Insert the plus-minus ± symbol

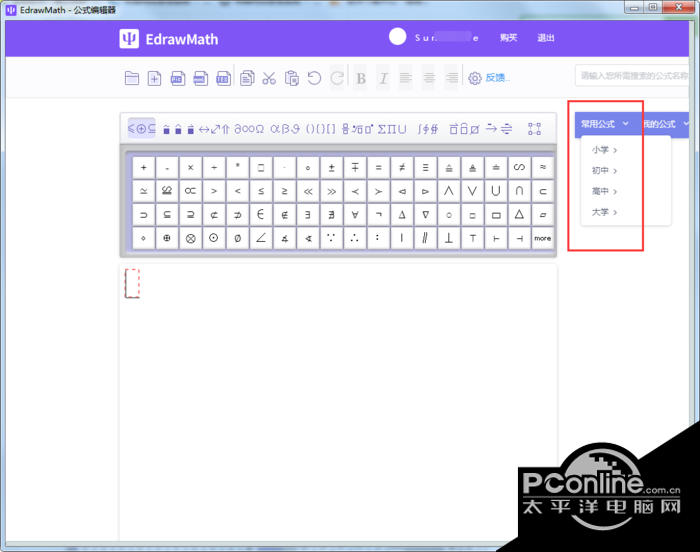point(331,167)
